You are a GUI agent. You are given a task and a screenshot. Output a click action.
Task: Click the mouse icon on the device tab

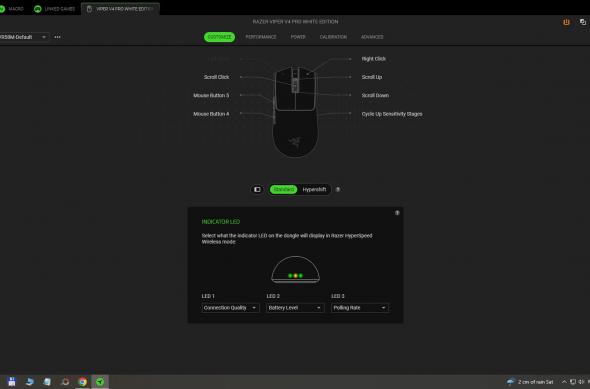[x=89, y=9]
